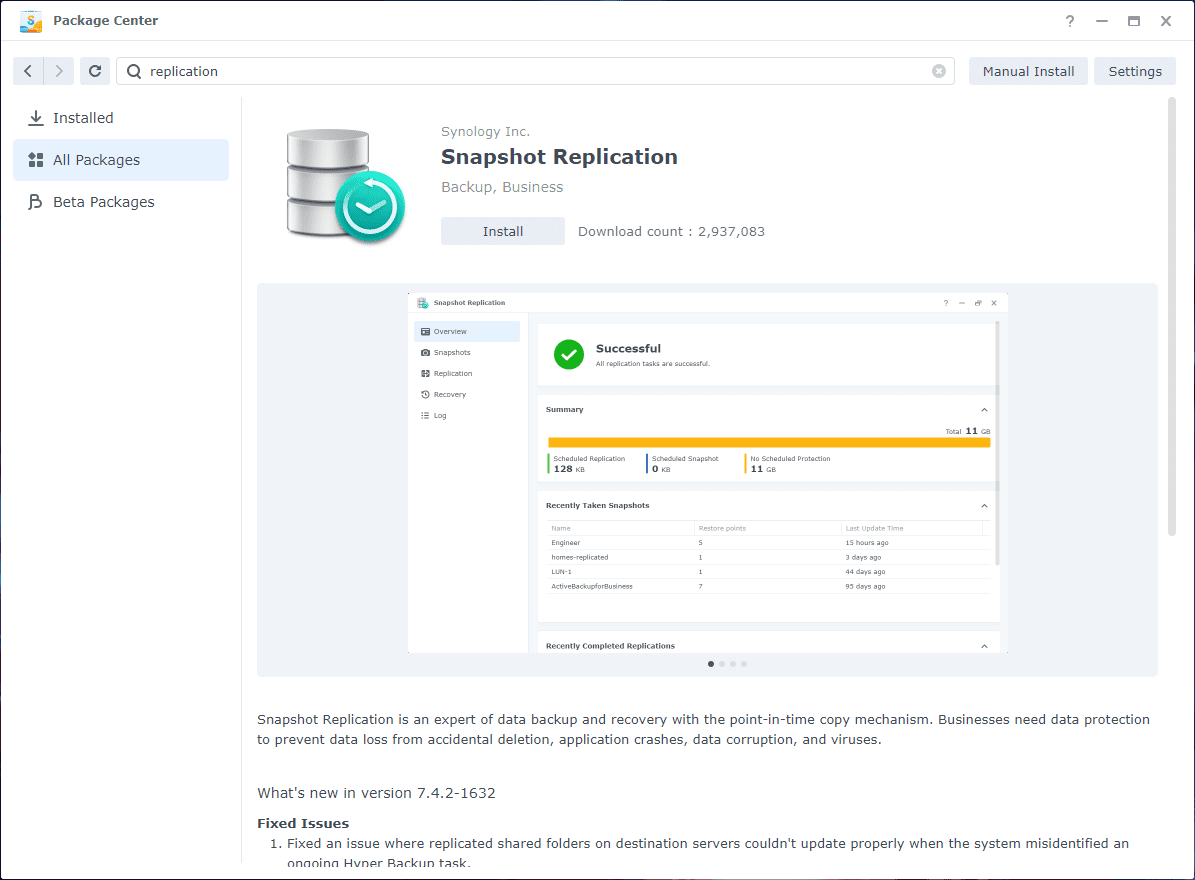This screenshot has width=1195, height=880.
Task: Show first screenshot via carousel dot
Action: click(x=711, y=664)
